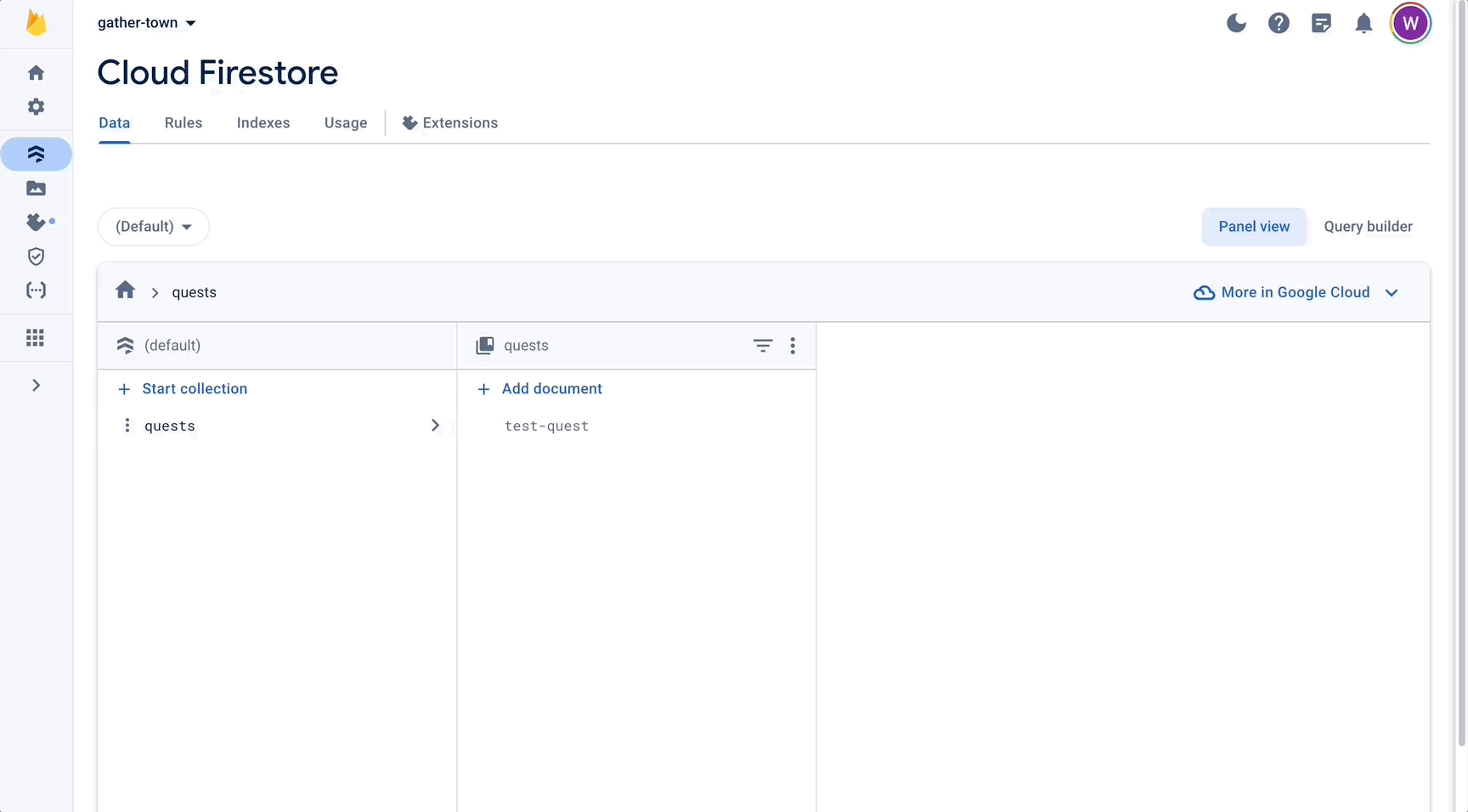Viewport: 1468px width, 812px height.
Task: Click the Firebase logo icon
Action: 36,22
